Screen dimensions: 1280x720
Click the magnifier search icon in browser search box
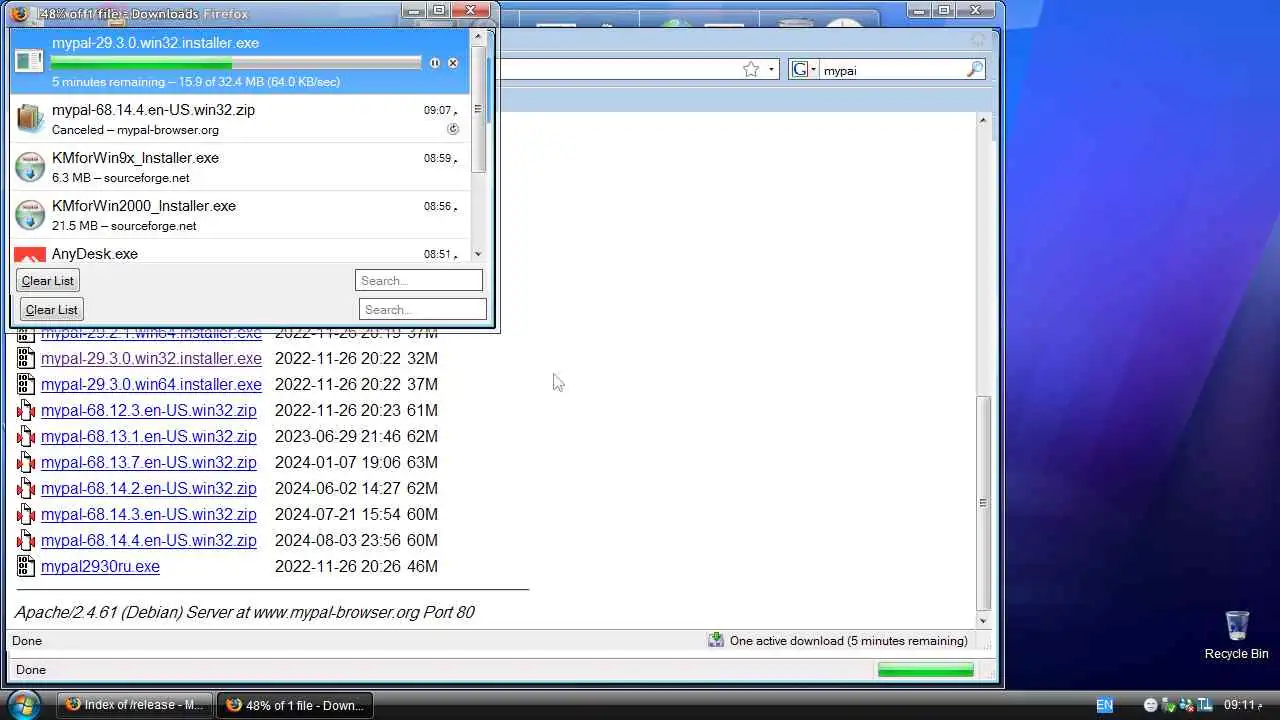tap(975, 70)
